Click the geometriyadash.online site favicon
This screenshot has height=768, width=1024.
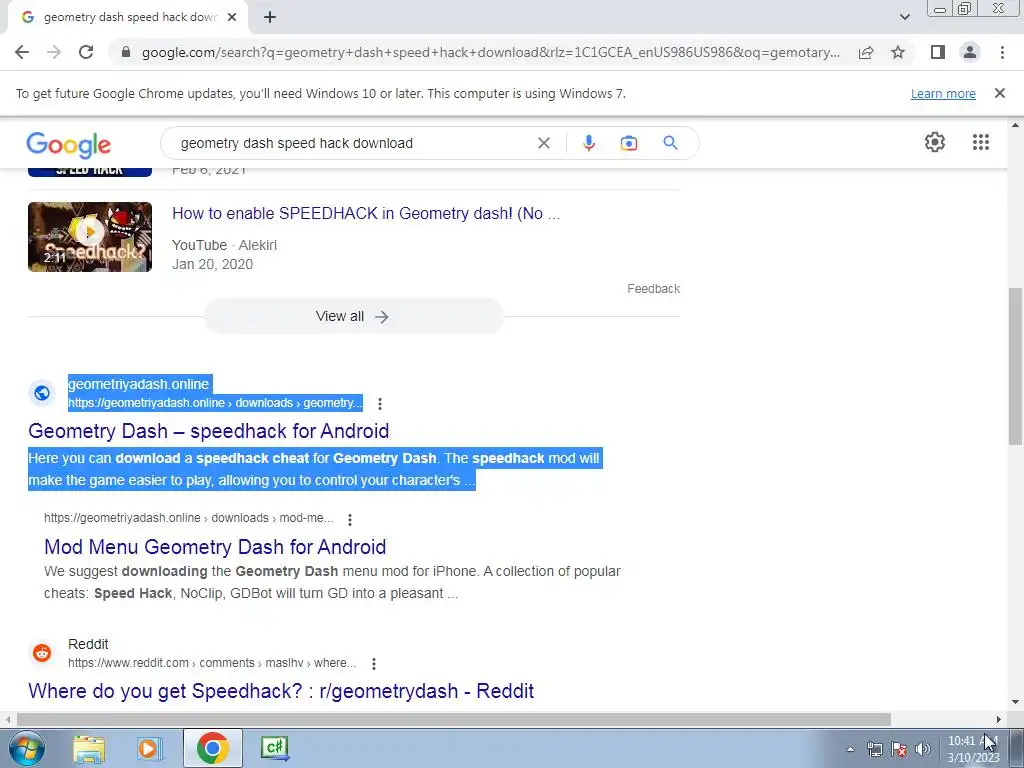(x=42, y=393)
